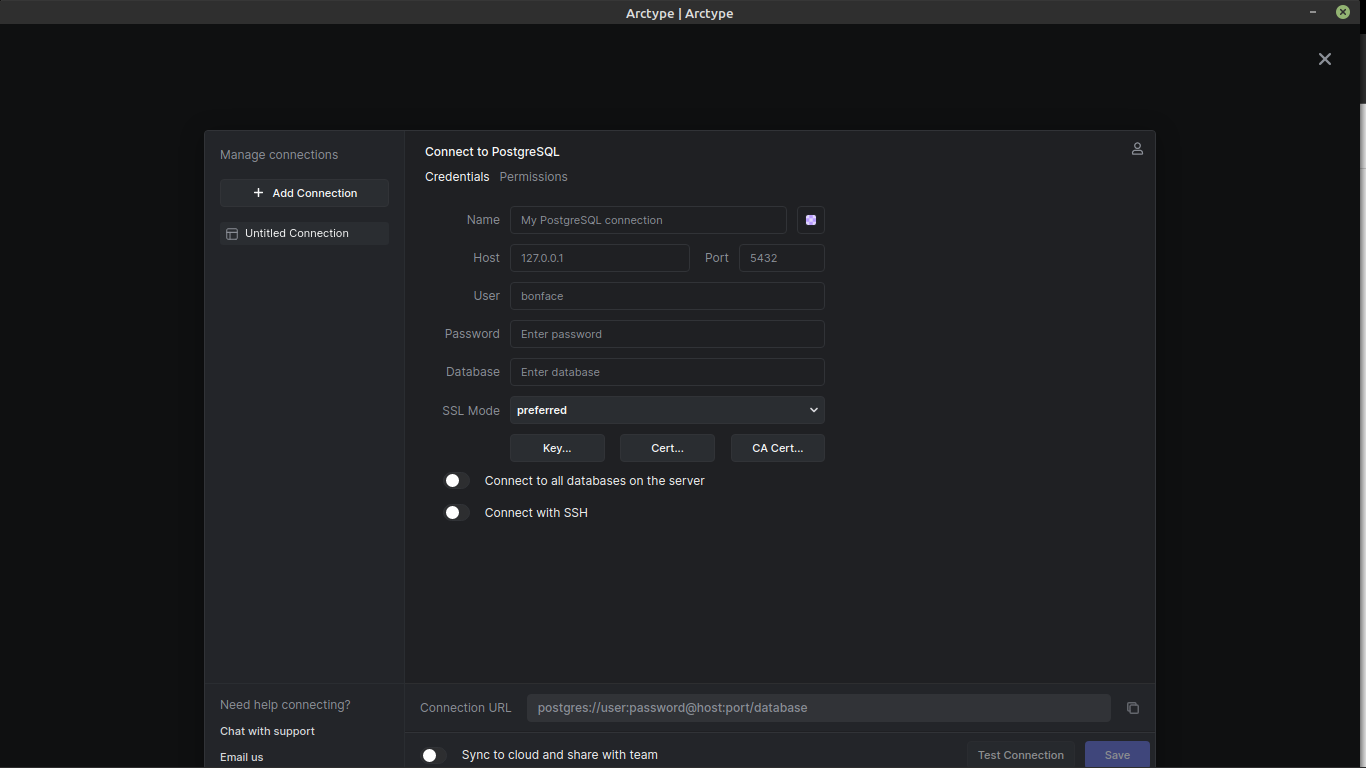Enable Connect to all databases on the server

click(x=456, y=480)
